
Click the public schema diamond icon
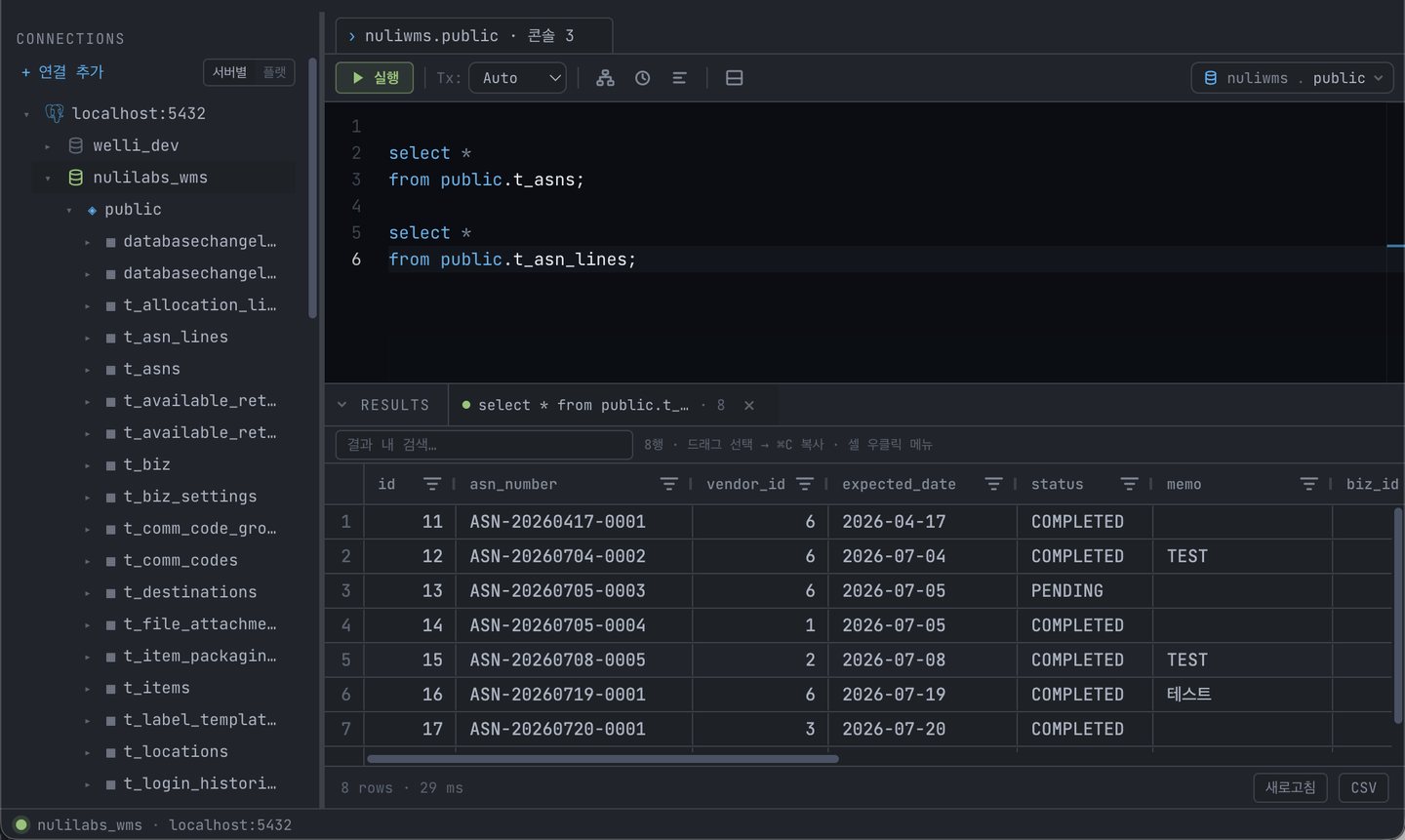point(92,210)
